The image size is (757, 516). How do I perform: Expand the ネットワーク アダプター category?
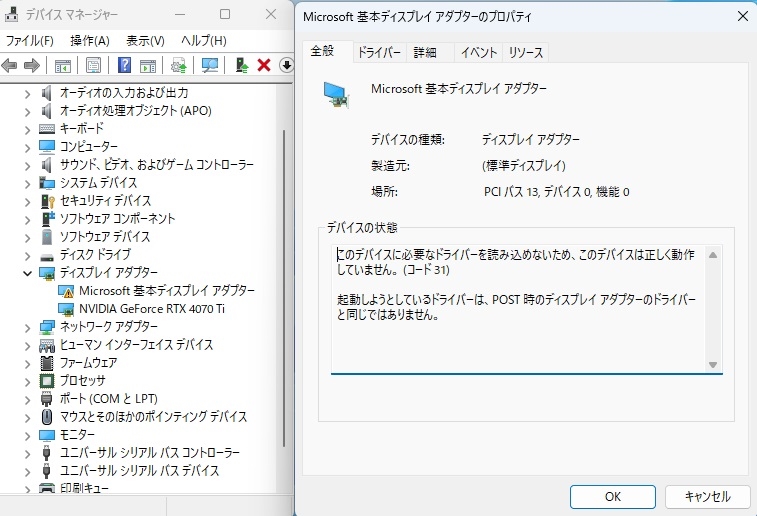[27, 327]
